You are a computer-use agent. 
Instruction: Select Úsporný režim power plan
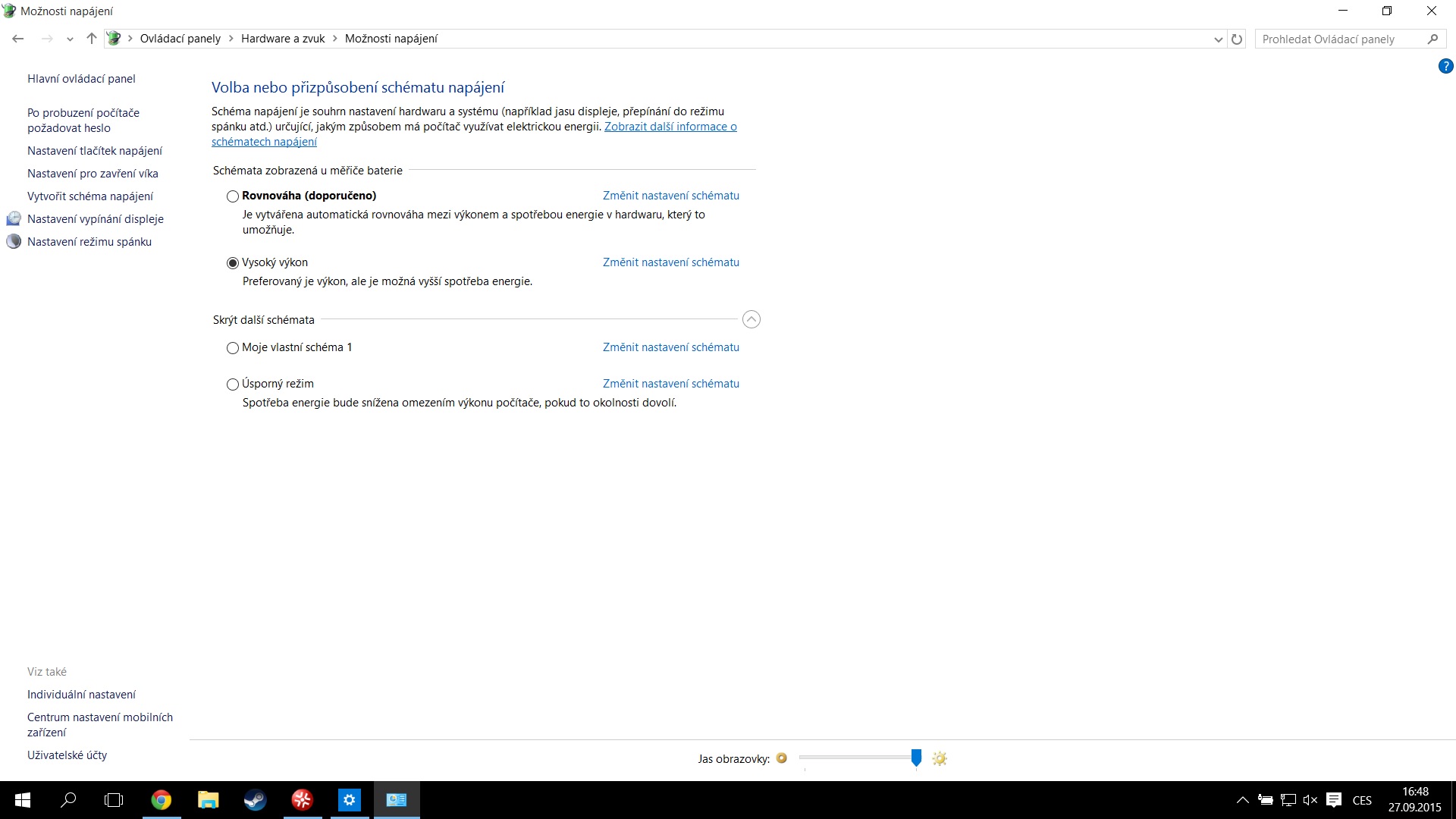click(233, 384)
